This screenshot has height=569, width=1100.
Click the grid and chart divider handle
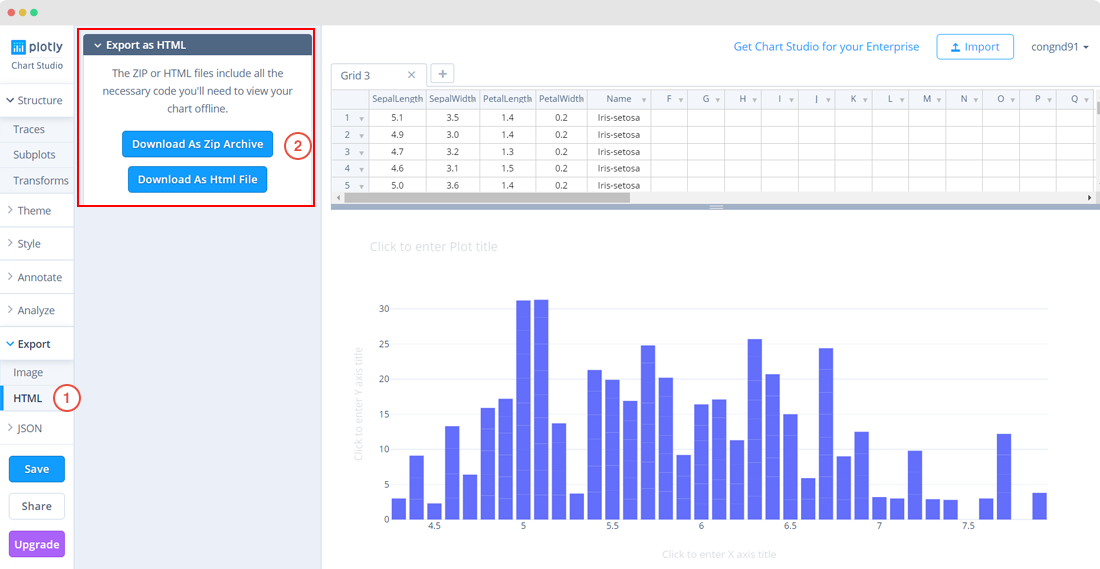[716, 207]
